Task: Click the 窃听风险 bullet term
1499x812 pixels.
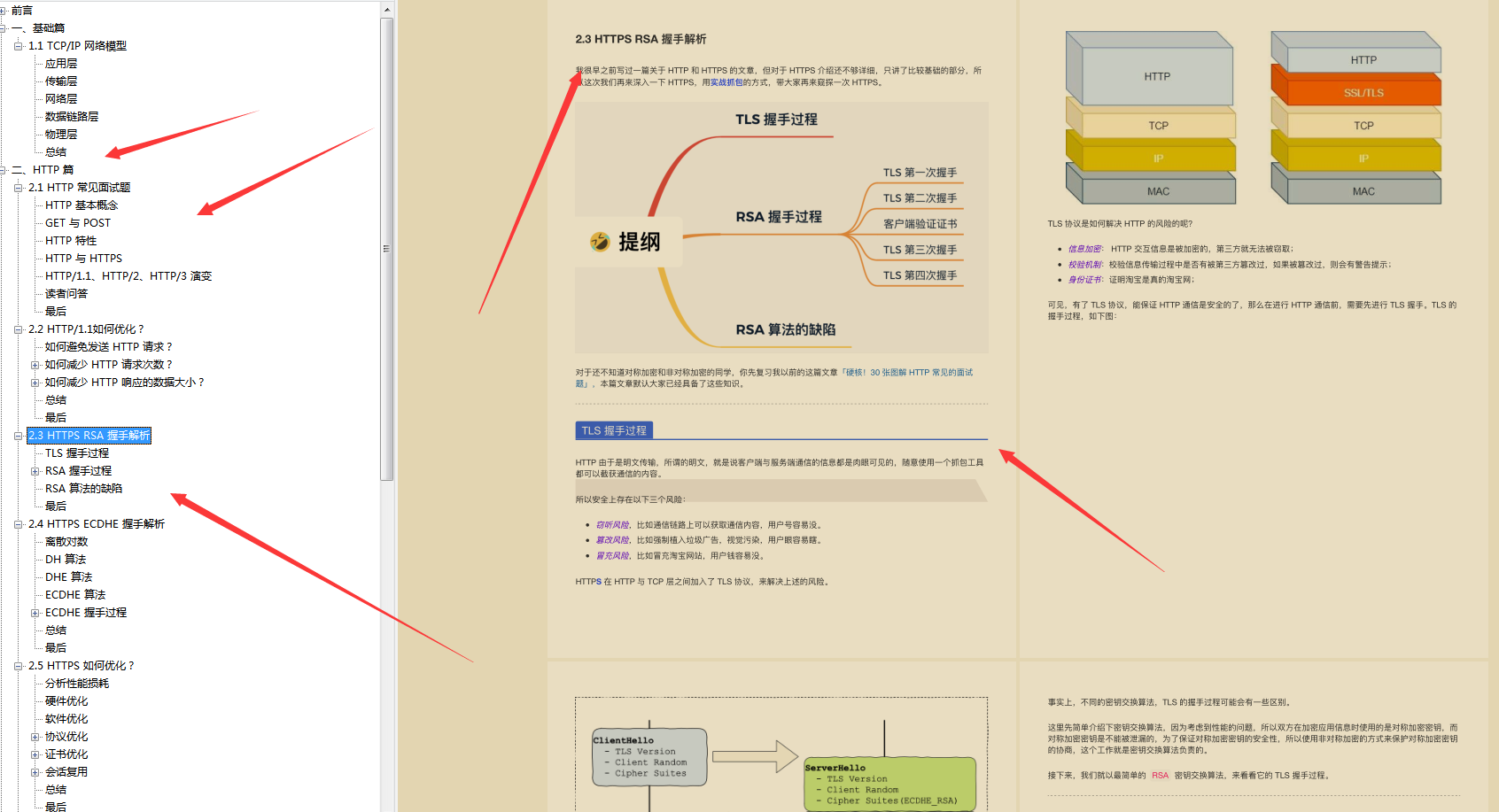Action: [612, 525]
